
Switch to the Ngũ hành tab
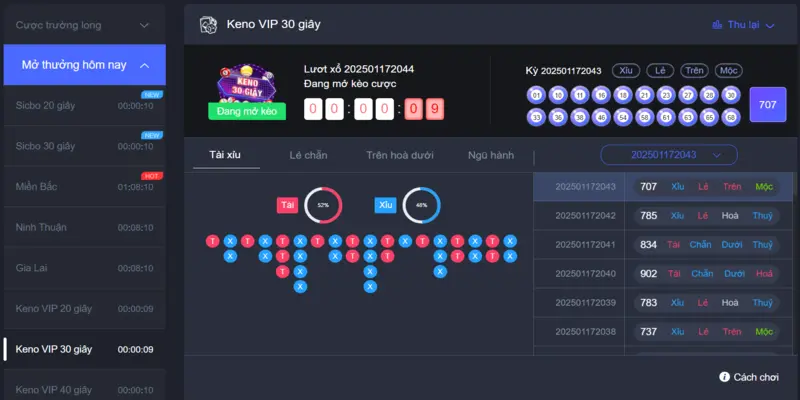[x=491, y=155]
